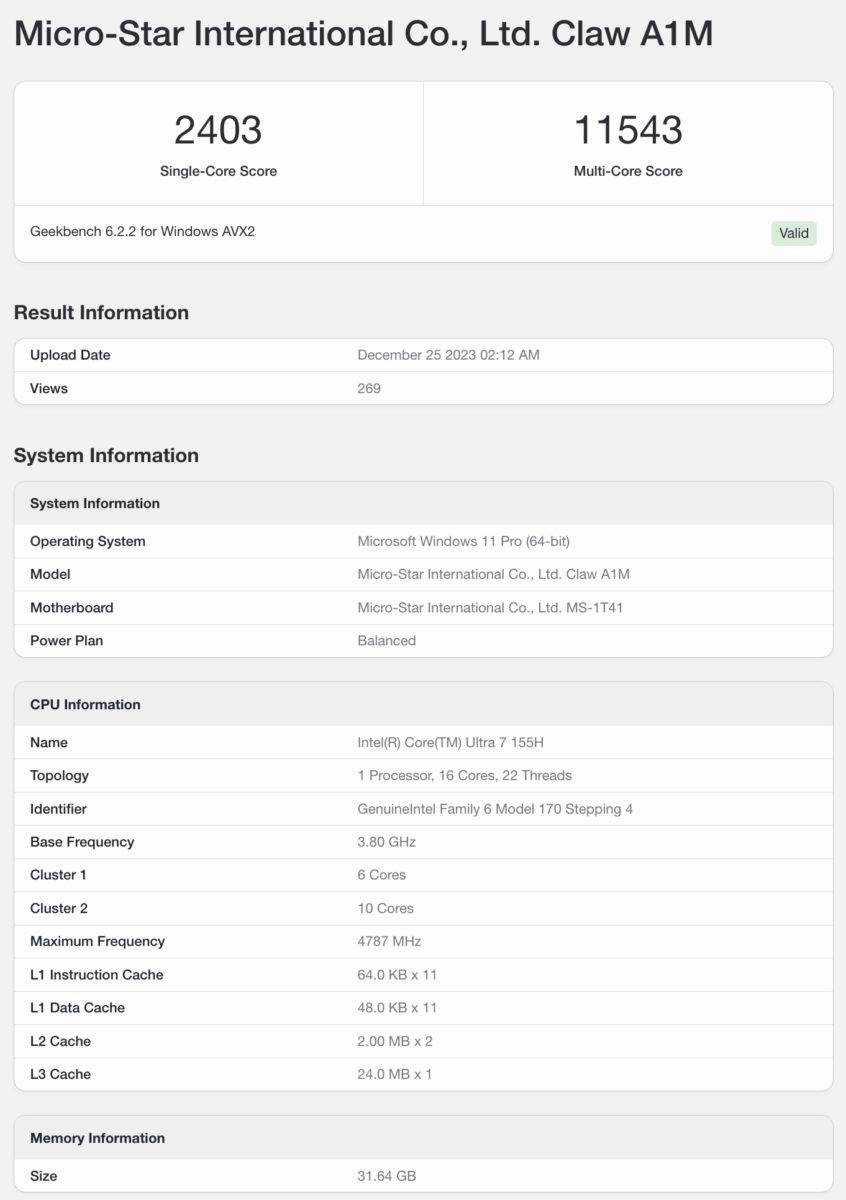
Task: Click the value '48.0 KB x 11'
Action: coord(397,1007)
